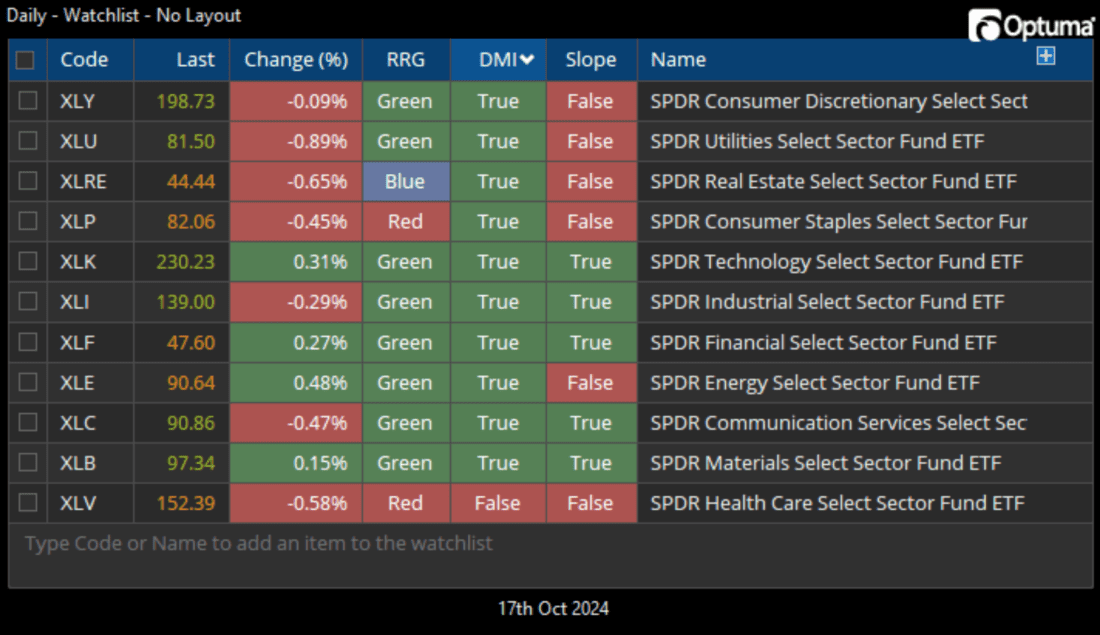Click the 0.31% change cell
The width and height of the screenshot is (1100, 635).
click(x=296, y=262)
